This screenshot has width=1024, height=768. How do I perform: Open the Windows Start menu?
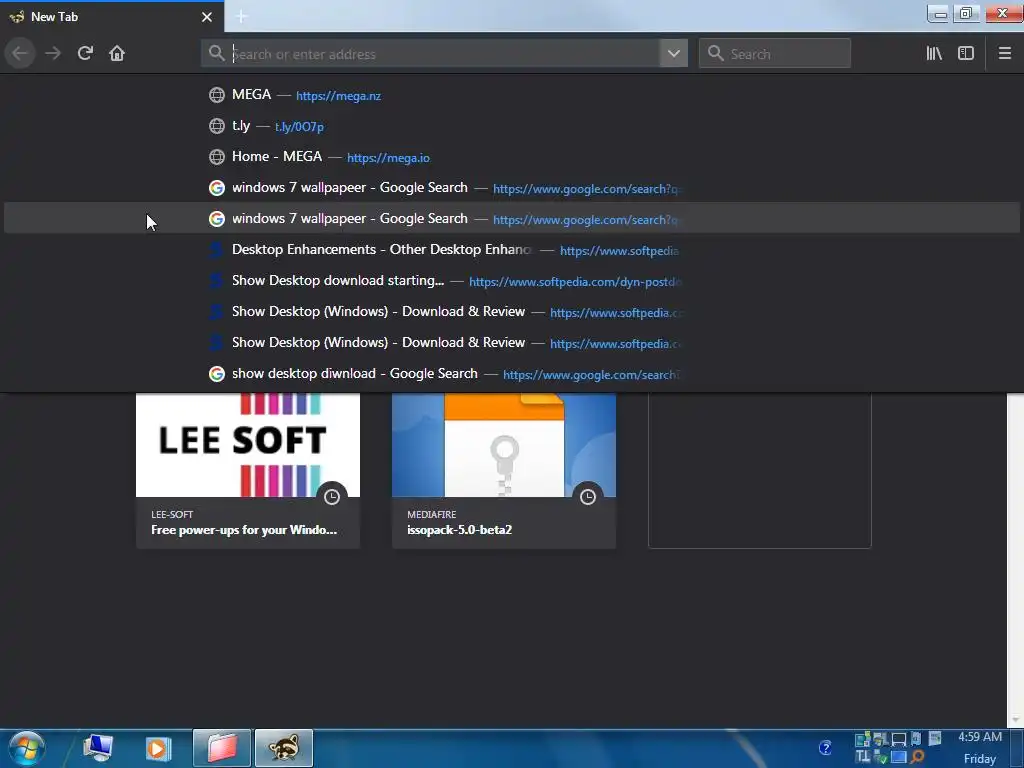pyautogui.click(x=27, y=748)
